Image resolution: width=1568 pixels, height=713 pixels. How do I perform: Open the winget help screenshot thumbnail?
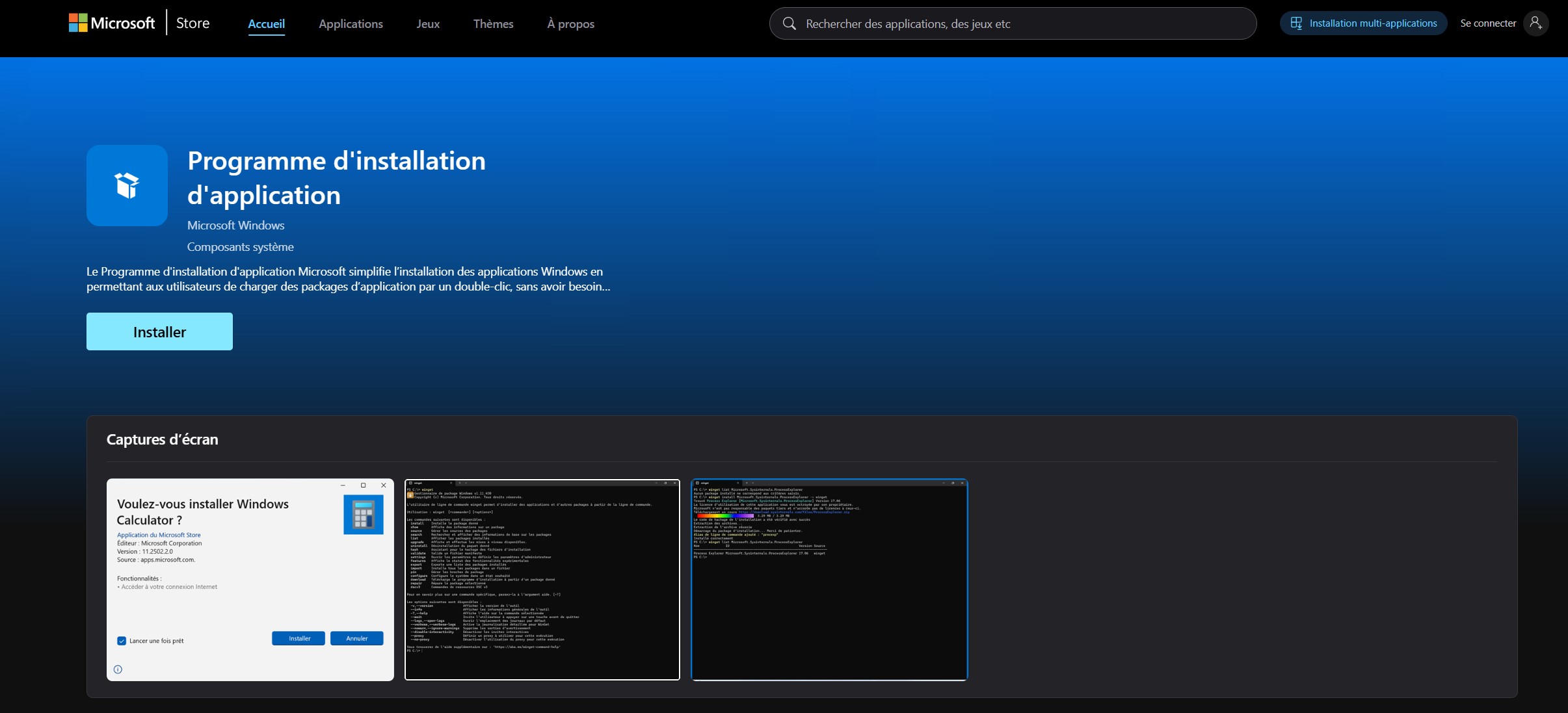point(542,580)
